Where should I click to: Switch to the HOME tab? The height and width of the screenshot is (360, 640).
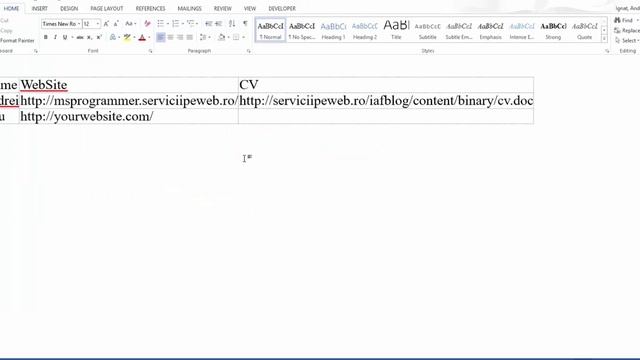pyautogui.click(x=11, y=8)
